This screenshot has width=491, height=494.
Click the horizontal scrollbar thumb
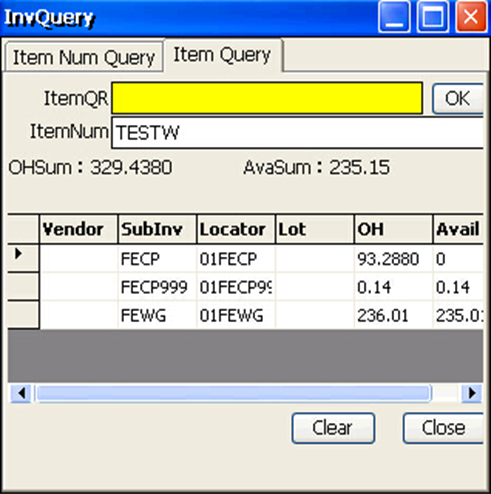pyautogui.click(x=233, y=393)
